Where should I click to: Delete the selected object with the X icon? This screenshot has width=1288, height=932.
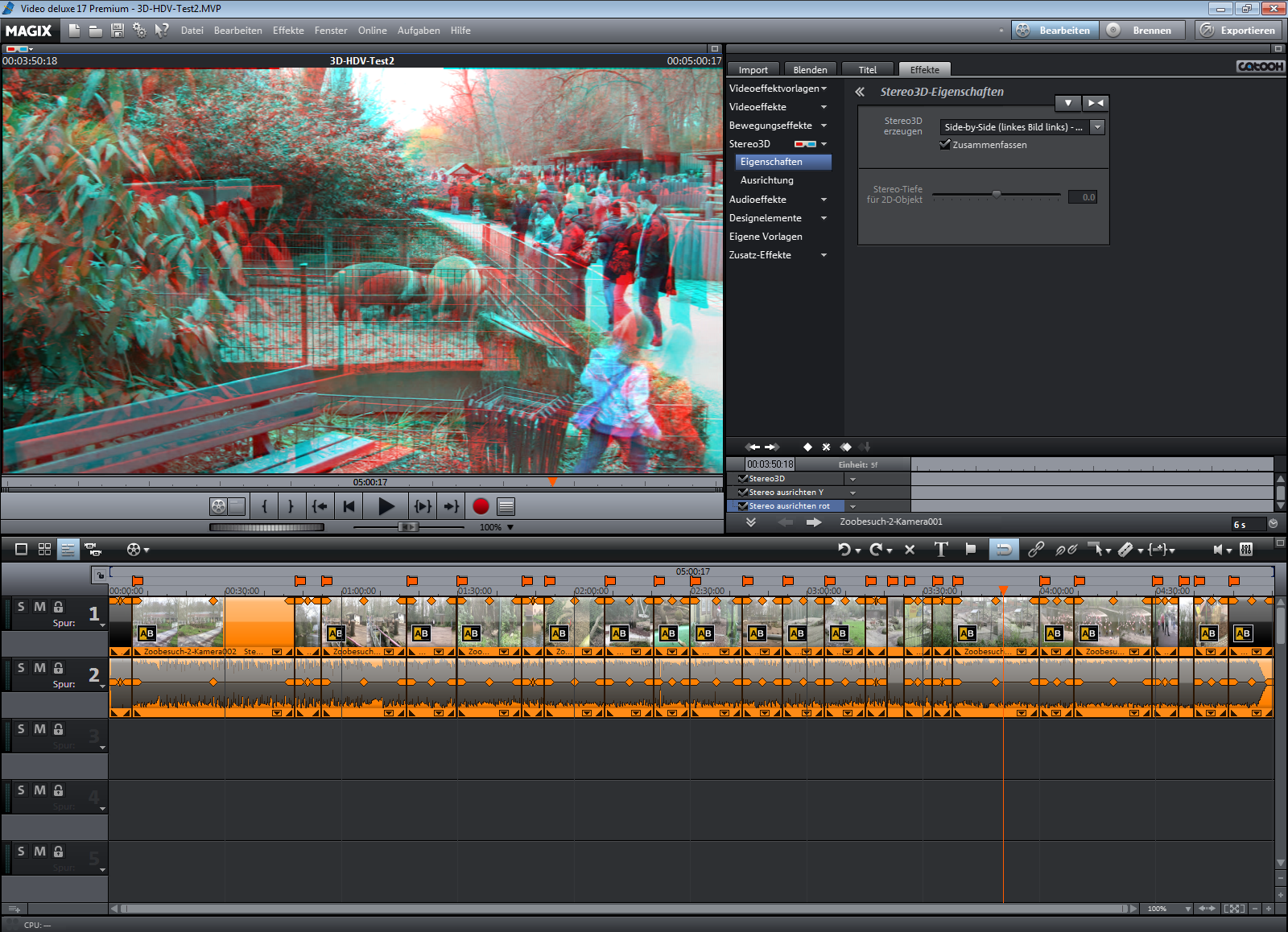(x=910, y=550)
